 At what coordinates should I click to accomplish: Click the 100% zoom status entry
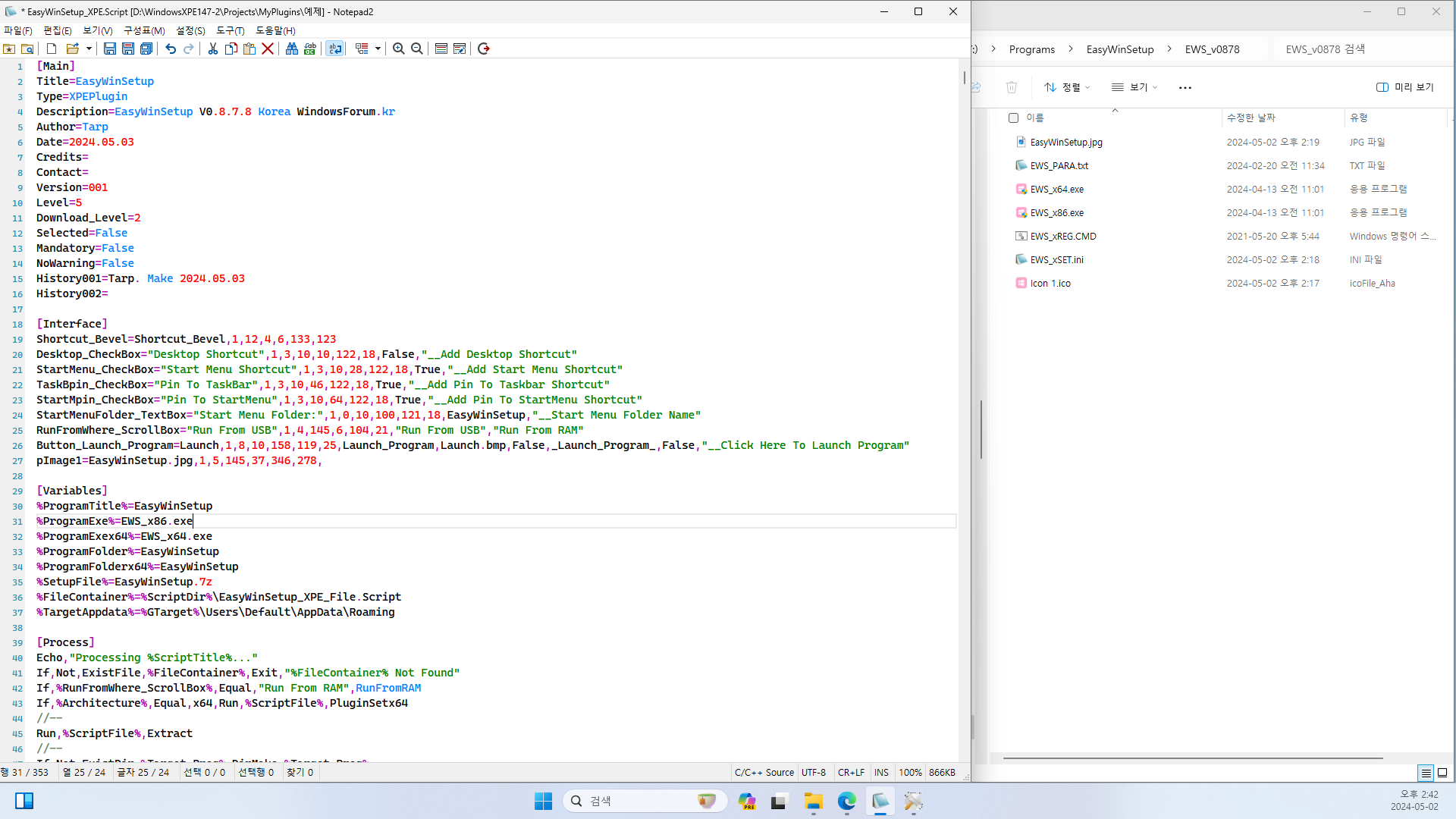[x=910, y=773]
